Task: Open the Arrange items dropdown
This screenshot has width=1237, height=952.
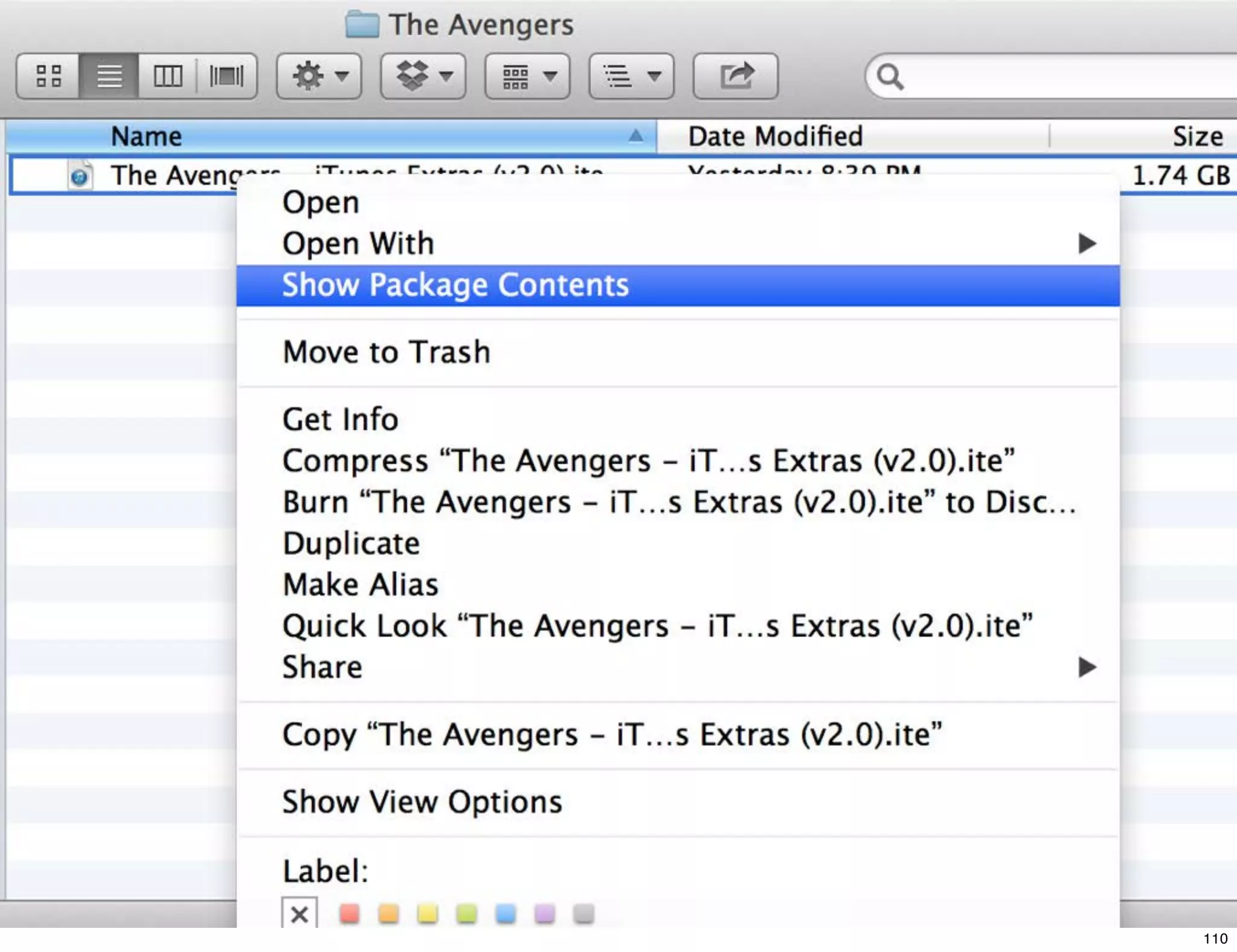Action: pyautogui.click(x=527, y=76)
